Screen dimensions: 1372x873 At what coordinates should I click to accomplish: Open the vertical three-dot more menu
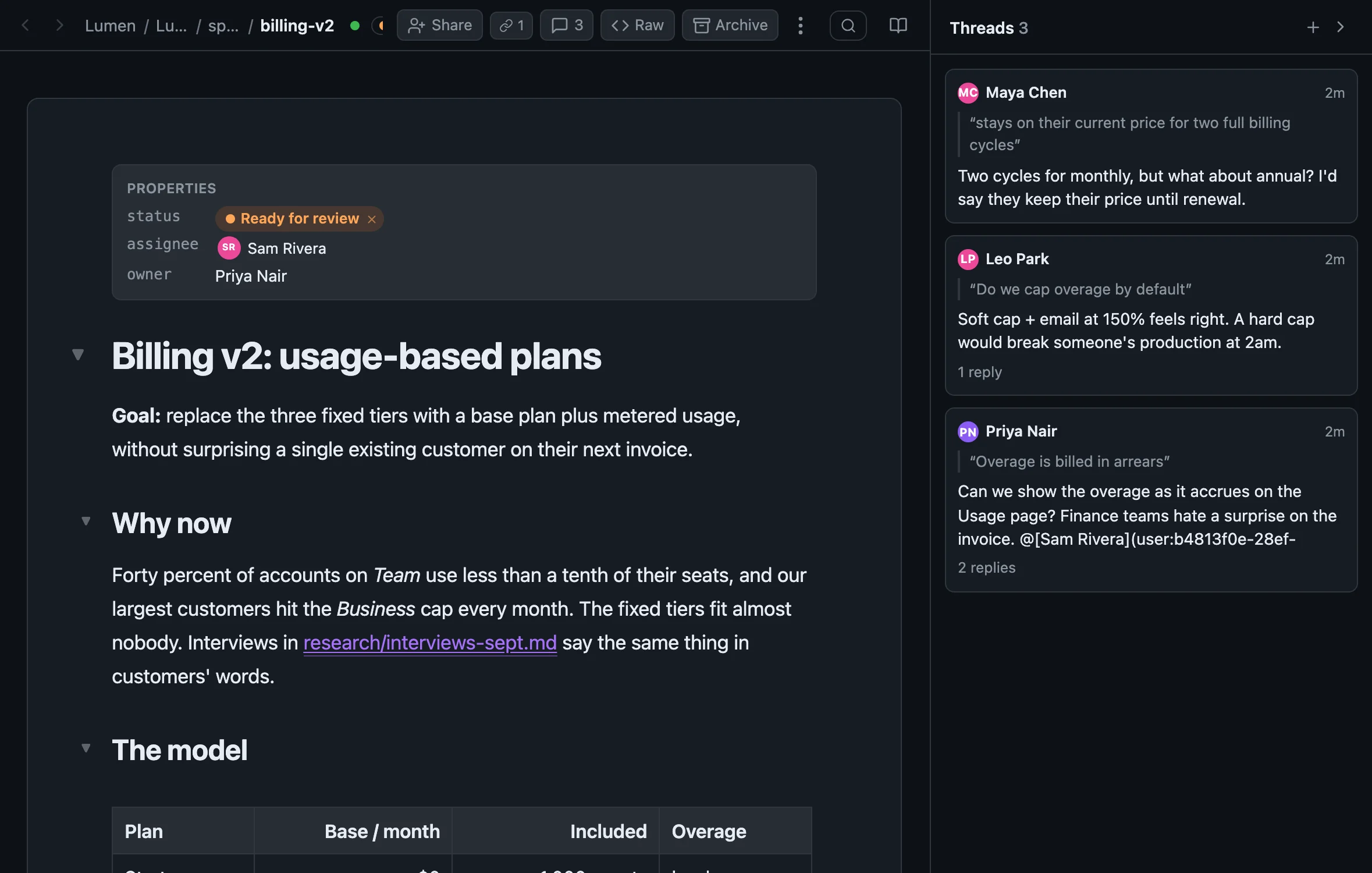801,26
